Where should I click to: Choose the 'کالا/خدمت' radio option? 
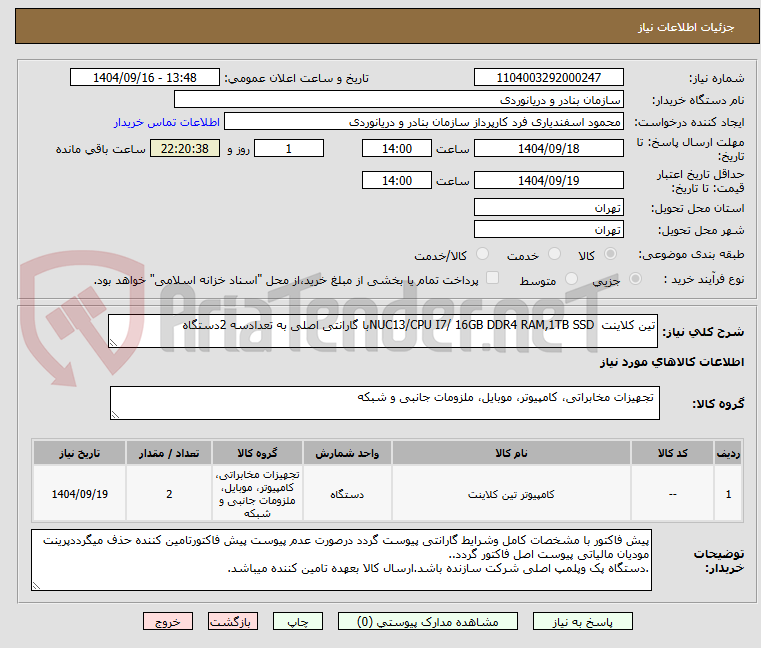click(484, 255)
